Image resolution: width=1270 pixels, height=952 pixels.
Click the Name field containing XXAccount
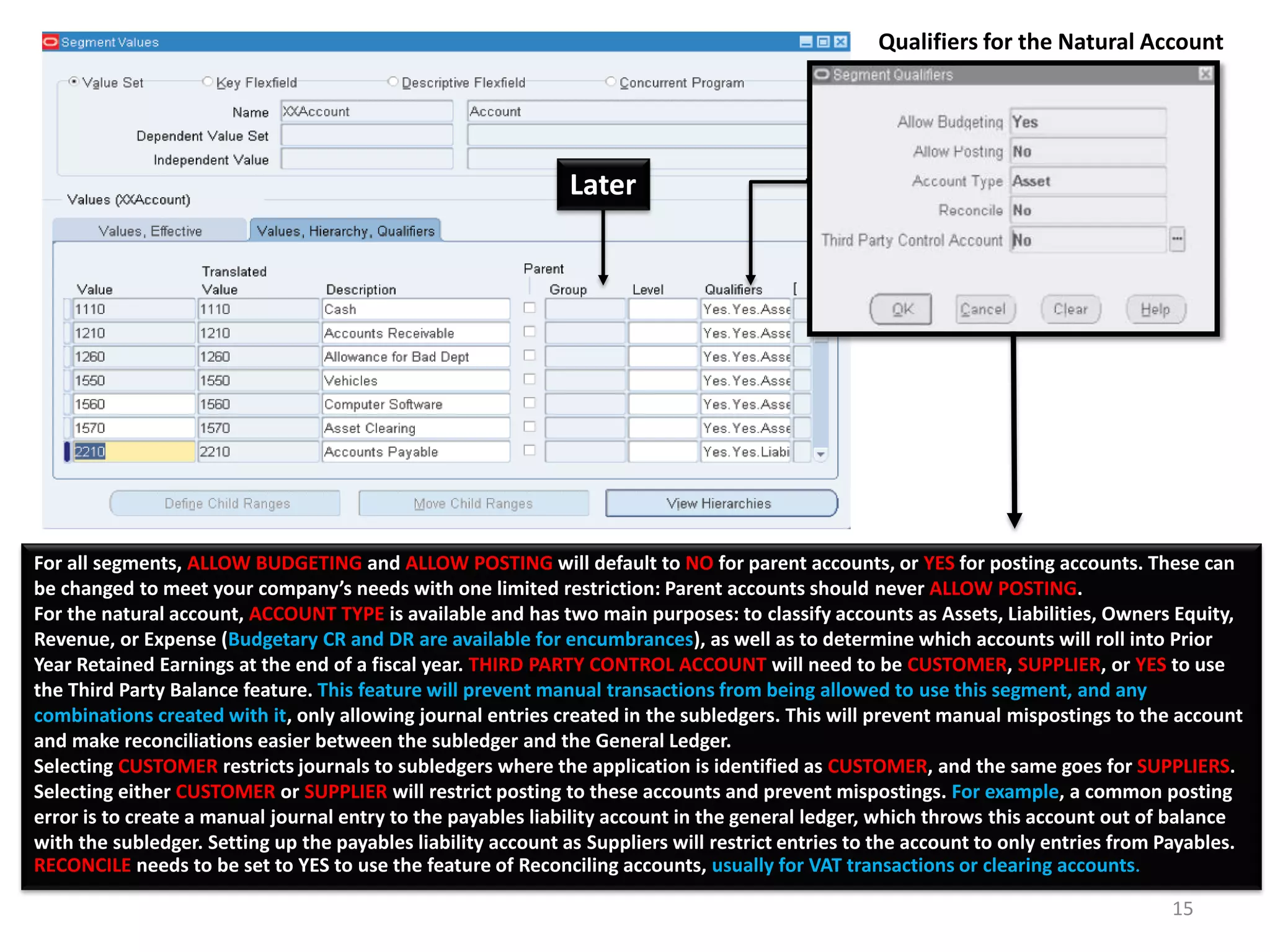click(x=366, y=112)
